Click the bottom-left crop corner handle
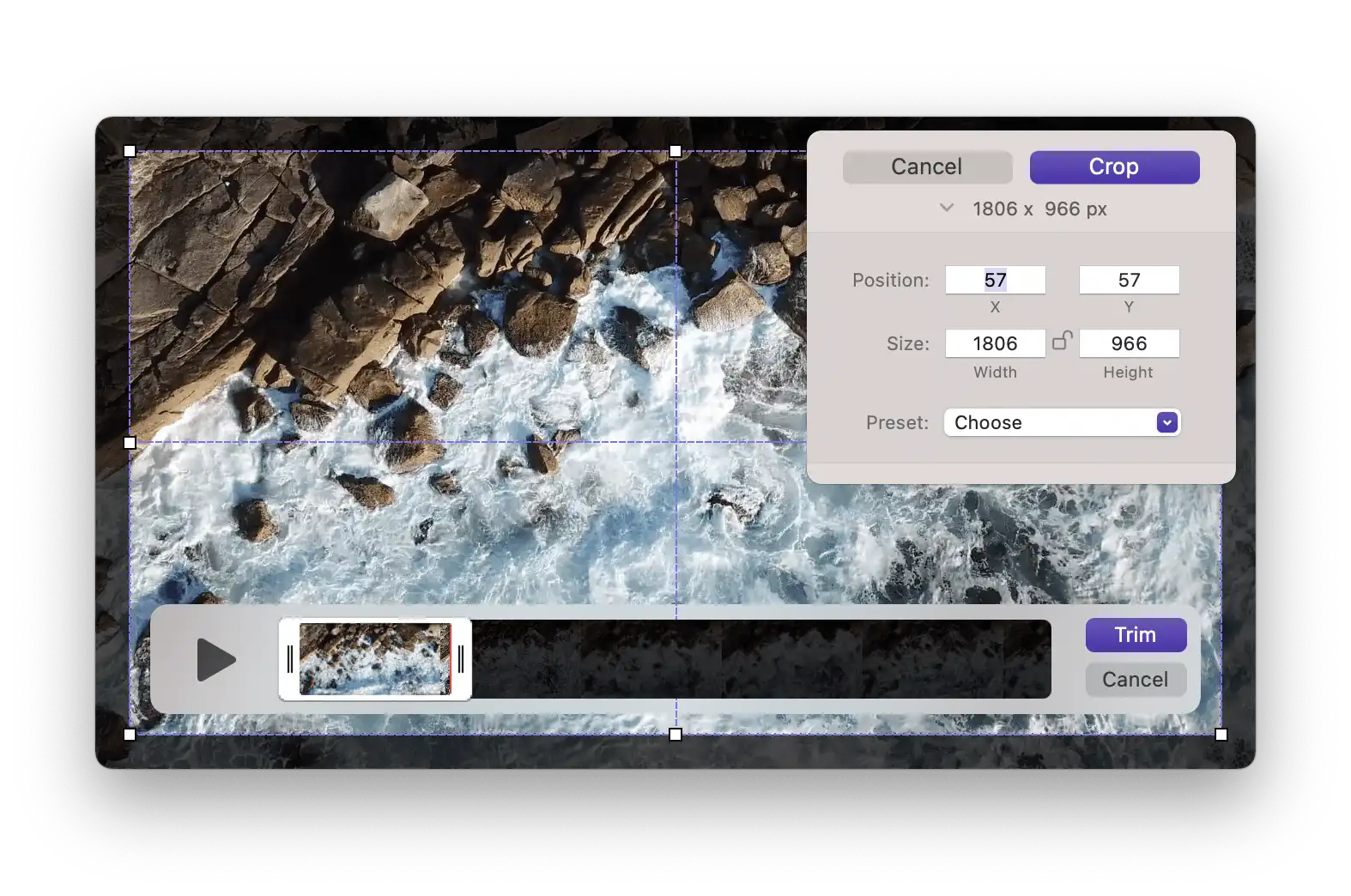The width and height of the screenshot is (1351, 896). 130,735
